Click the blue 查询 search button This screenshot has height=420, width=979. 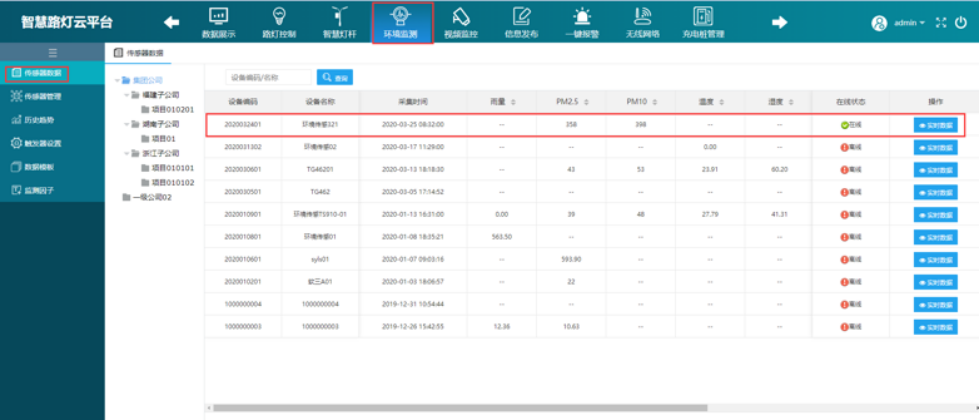point(335,77)
